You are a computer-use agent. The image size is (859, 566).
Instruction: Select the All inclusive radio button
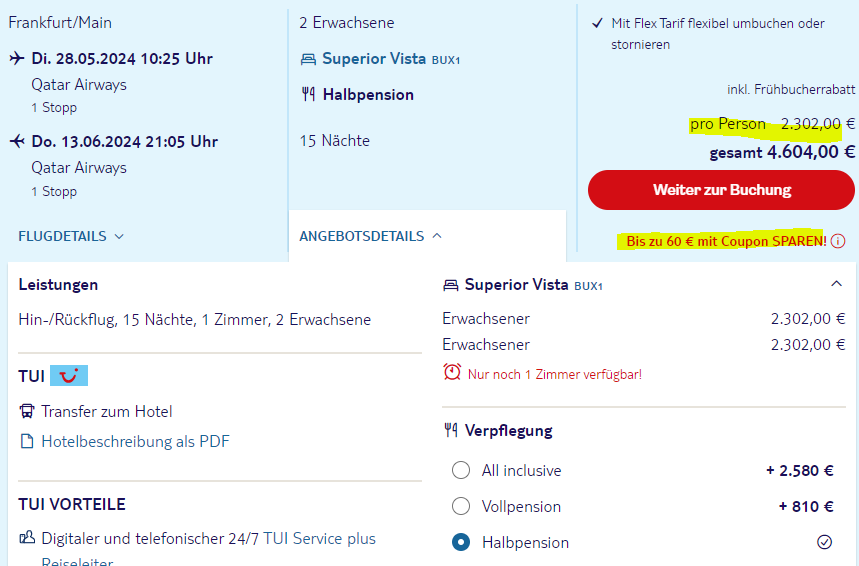(461, 470)
